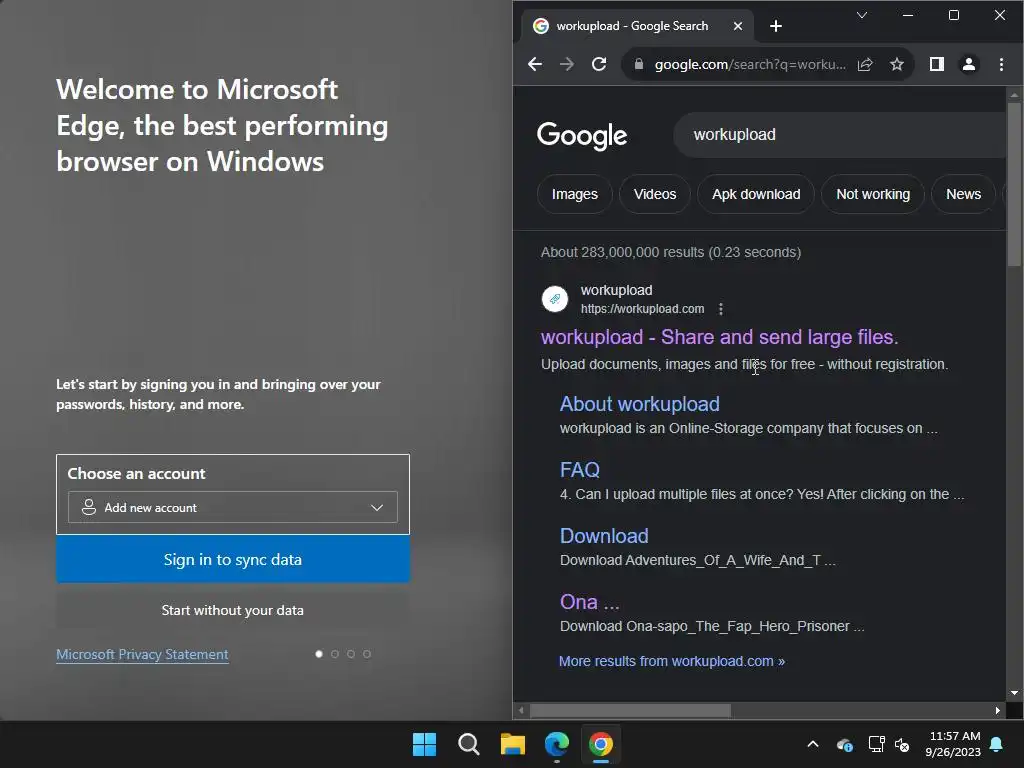The height and width of the screenshot is (768, 1024).
Task: Click horizontal scrollbar thumb in Chrome
Action: [630, 711]
